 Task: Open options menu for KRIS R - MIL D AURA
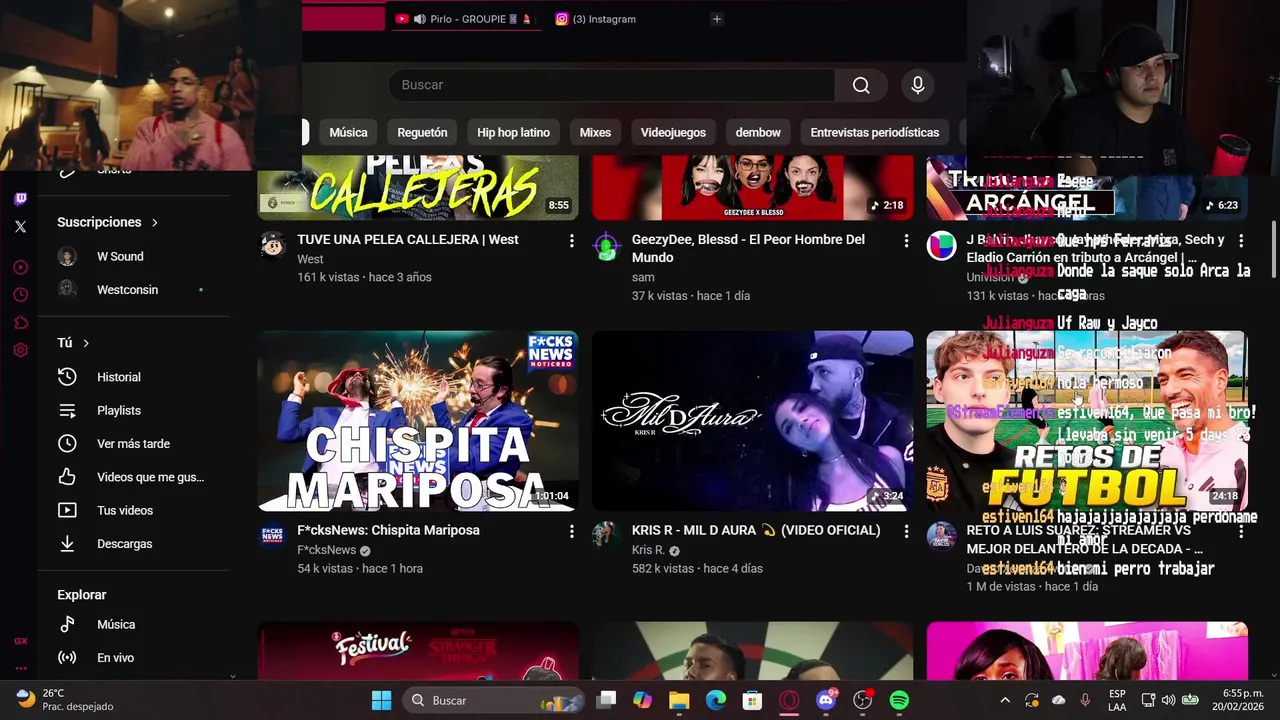[906, 531]
